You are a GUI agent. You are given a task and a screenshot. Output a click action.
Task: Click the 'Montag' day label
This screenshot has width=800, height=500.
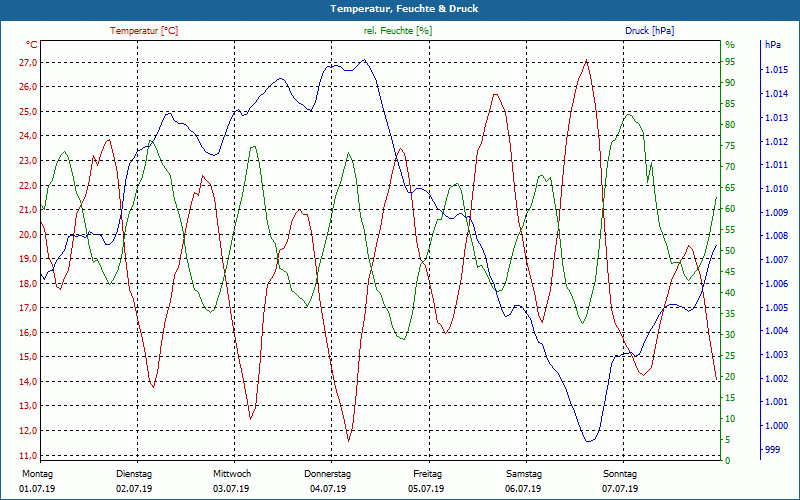pos(37,474)
